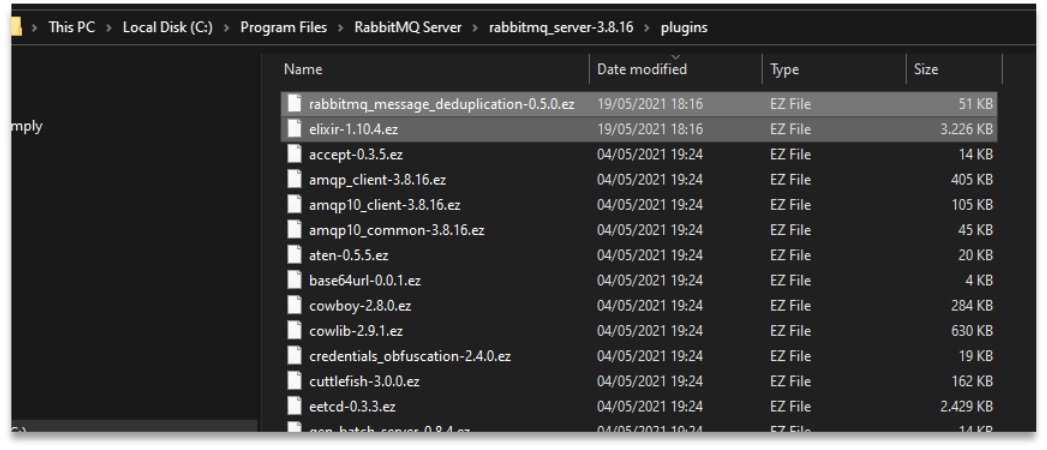This screenshot has width=1047, height=450.
Task: Go to Local Disk (C:) breadcrumb
Action: [x=168, y=28]
